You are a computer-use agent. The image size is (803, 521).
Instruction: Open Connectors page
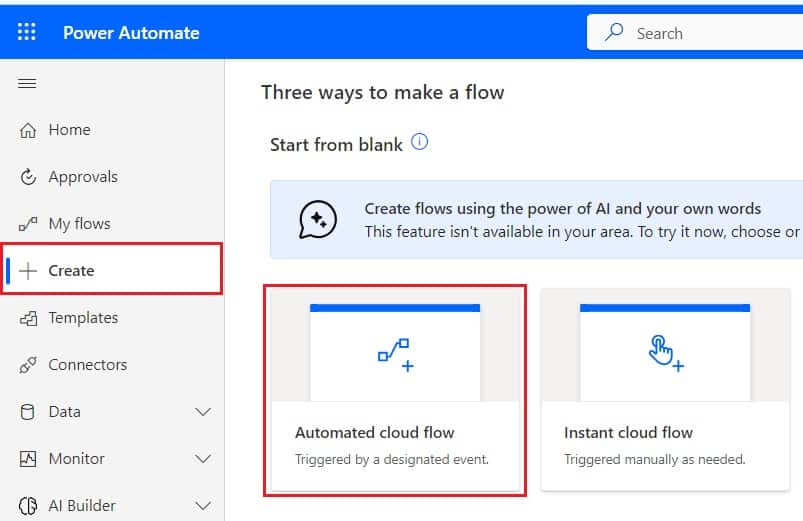[x=112, y=365]
